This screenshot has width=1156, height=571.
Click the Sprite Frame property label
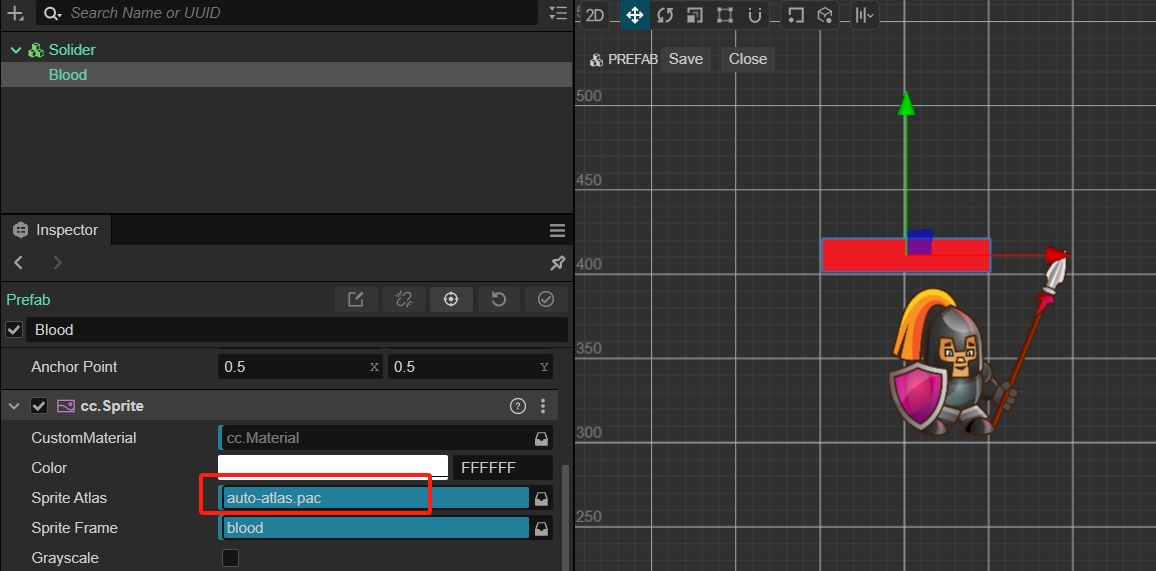point(74,528)
